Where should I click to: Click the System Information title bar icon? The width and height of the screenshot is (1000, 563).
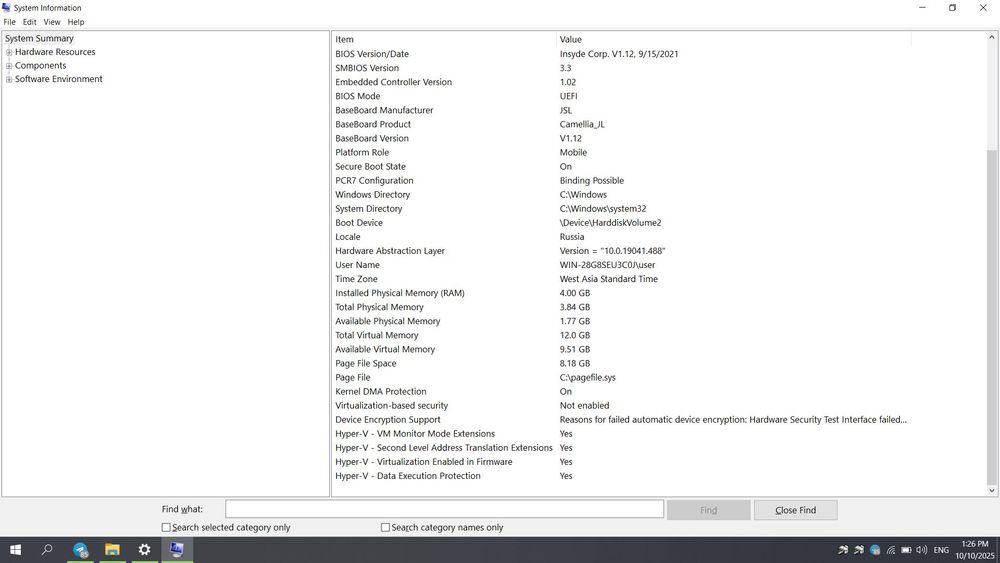point(6,8)
